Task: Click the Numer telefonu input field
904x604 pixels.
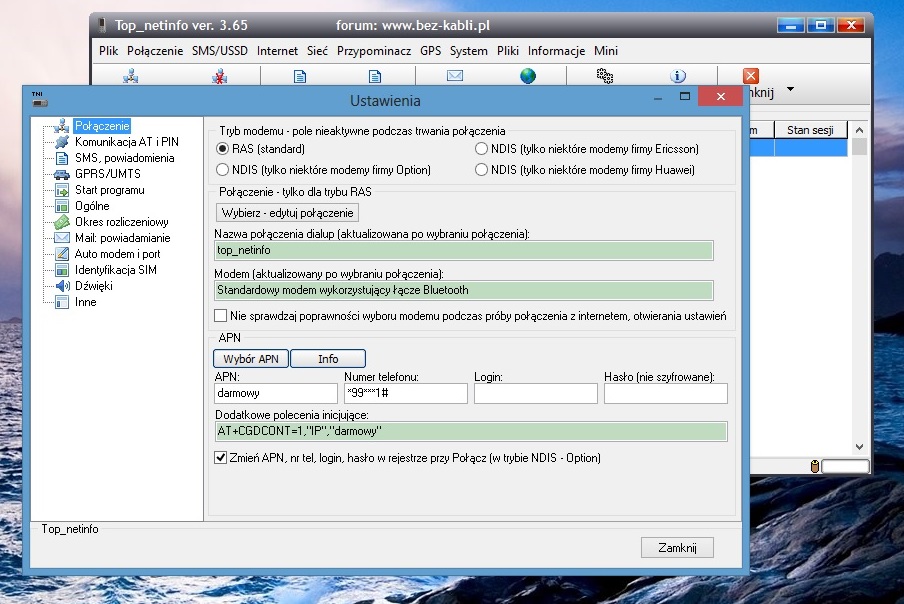Action: coord(405,394)
